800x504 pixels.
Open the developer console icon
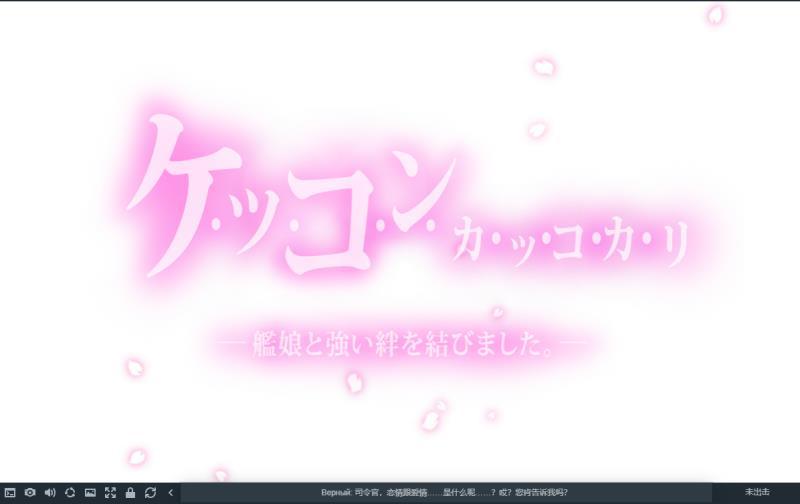click(x=10, y=493)
